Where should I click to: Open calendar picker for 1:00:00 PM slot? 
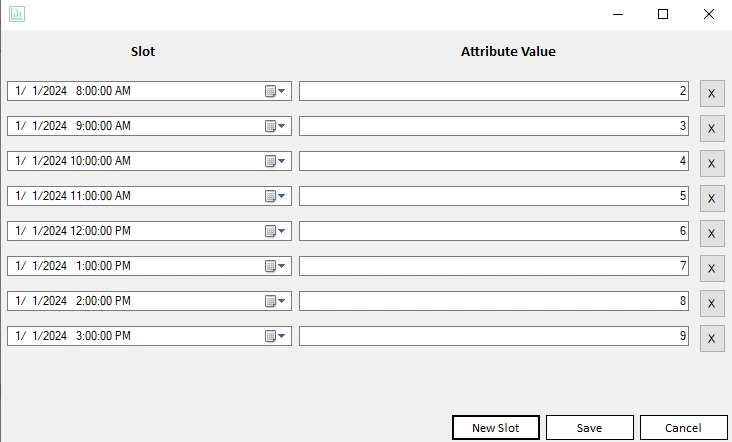tap(275, 266)
